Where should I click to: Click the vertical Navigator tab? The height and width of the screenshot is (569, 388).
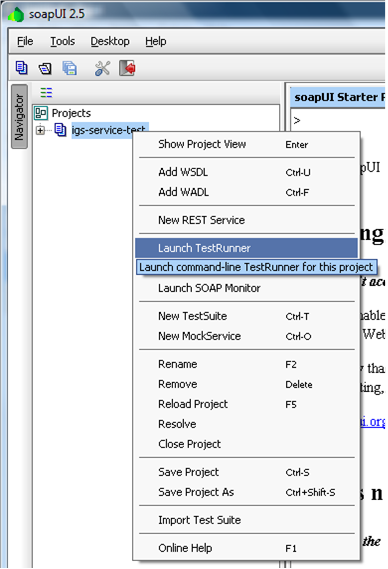pos(19,116)
